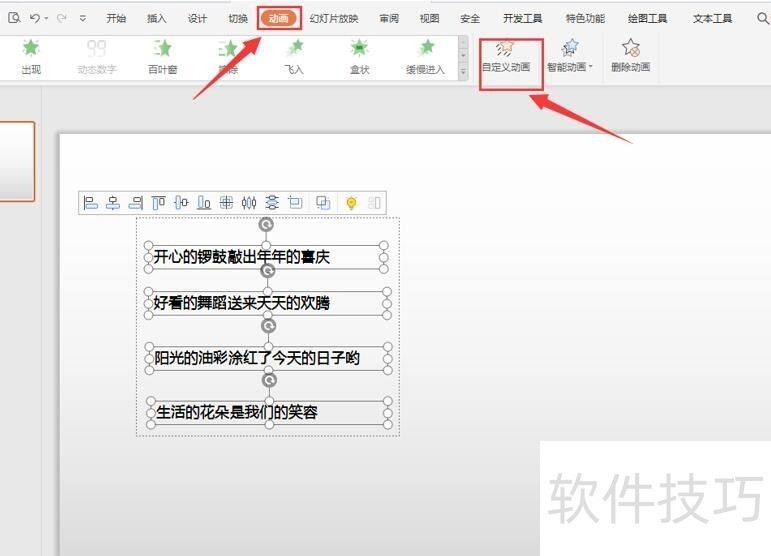The height and width of the screenshot is (556, 771).
Task: Select text box 好看的舞蹈送来天天的欢腾
Action: (x=267, y=303)
